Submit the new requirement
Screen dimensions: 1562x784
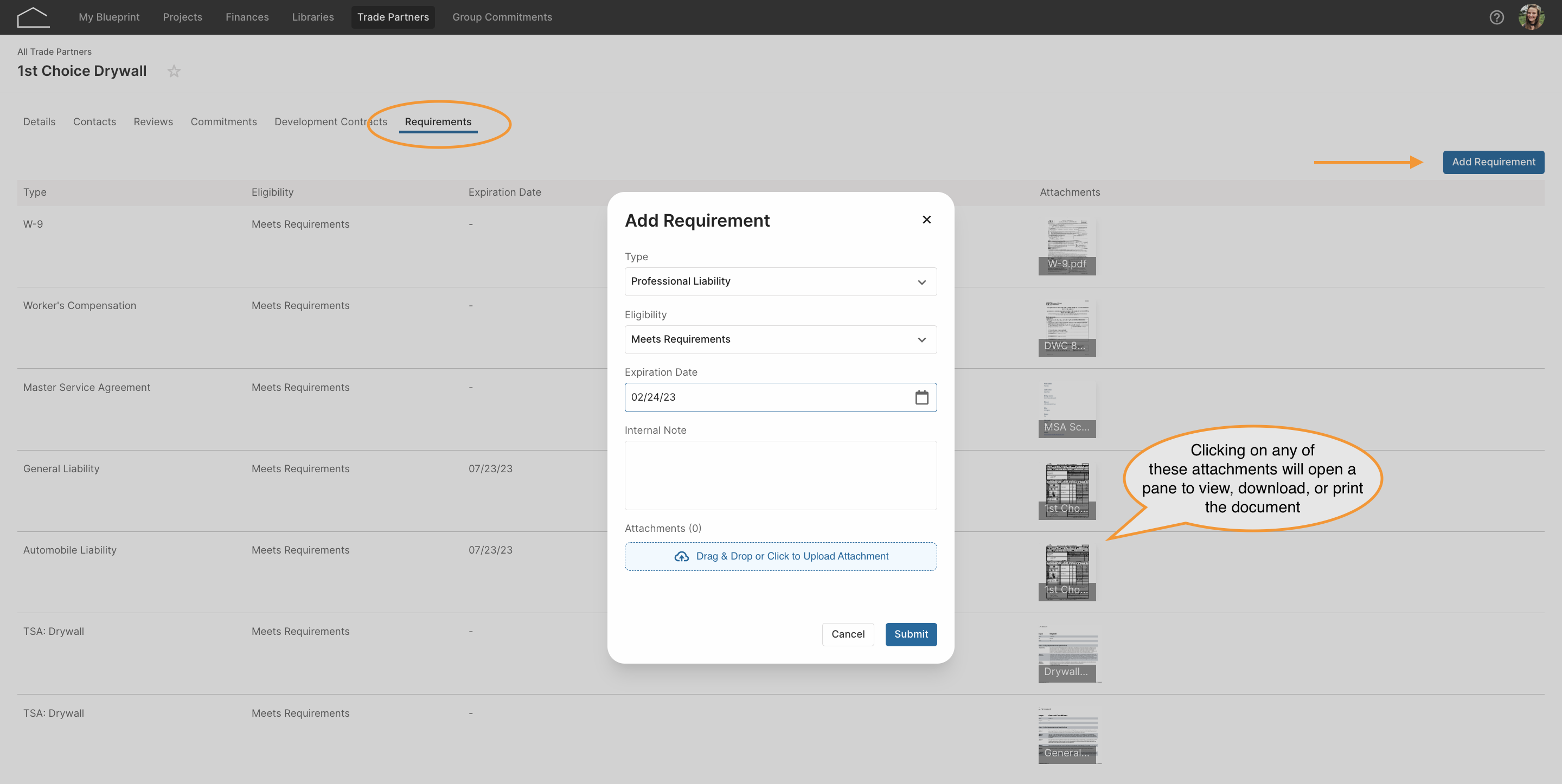tap(911, 634)
